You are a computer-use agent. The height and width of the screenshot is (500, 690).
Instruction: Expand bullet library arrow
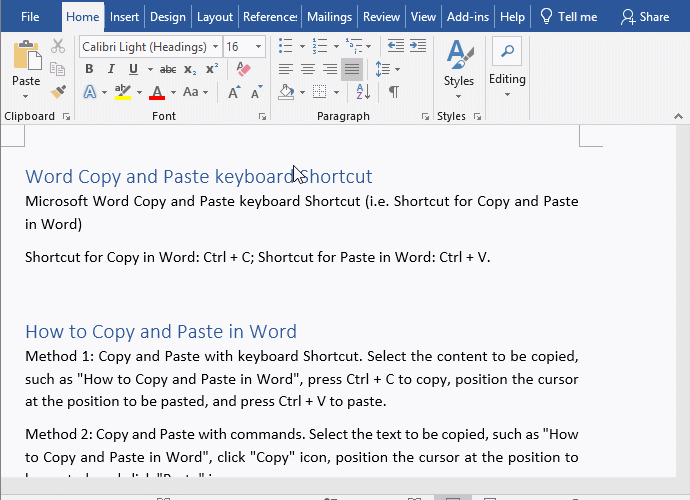[x=302, y=46]
